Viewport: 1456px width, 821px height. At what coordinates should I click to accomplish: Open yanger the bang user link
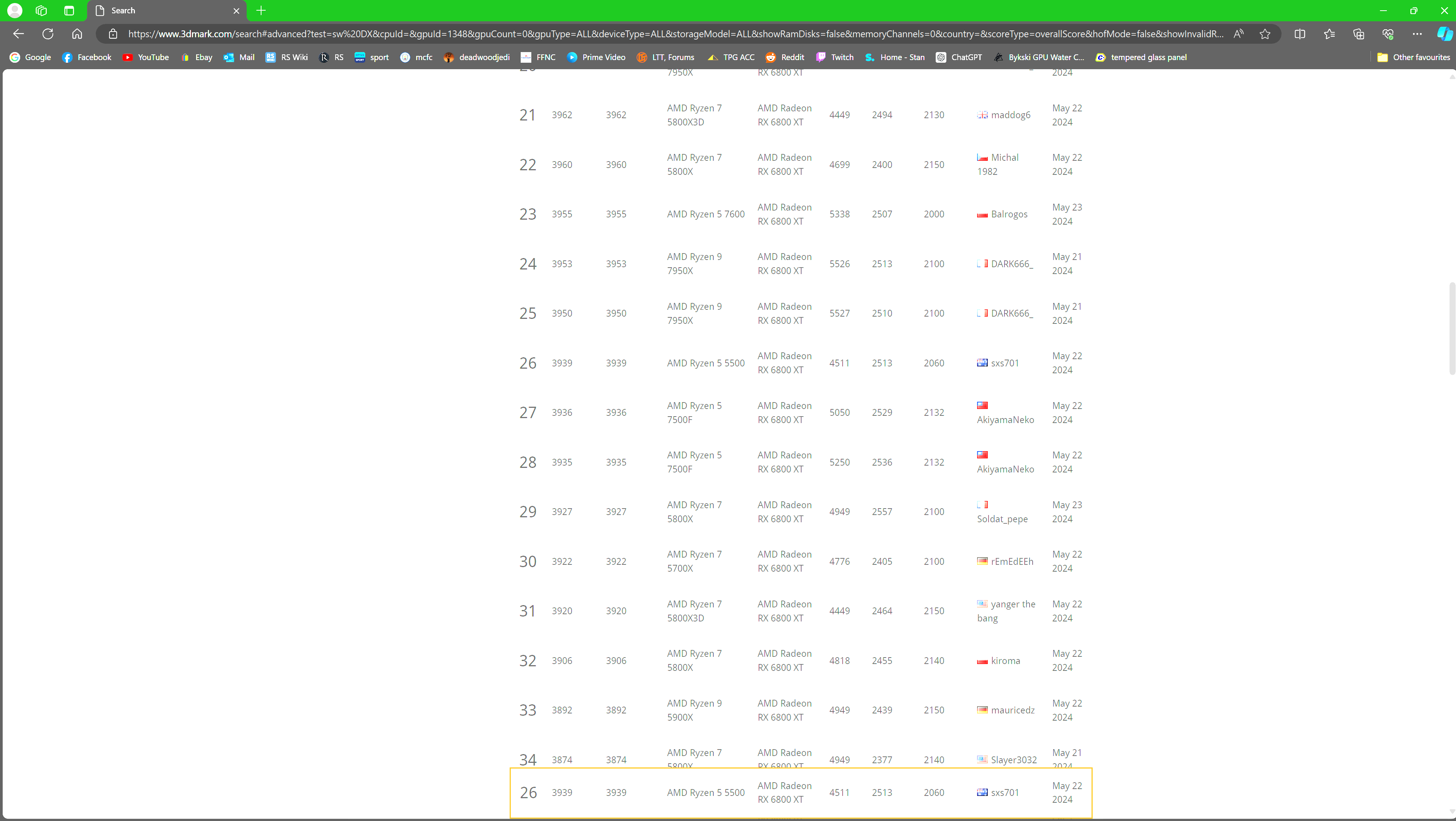tap(1007, 611)
